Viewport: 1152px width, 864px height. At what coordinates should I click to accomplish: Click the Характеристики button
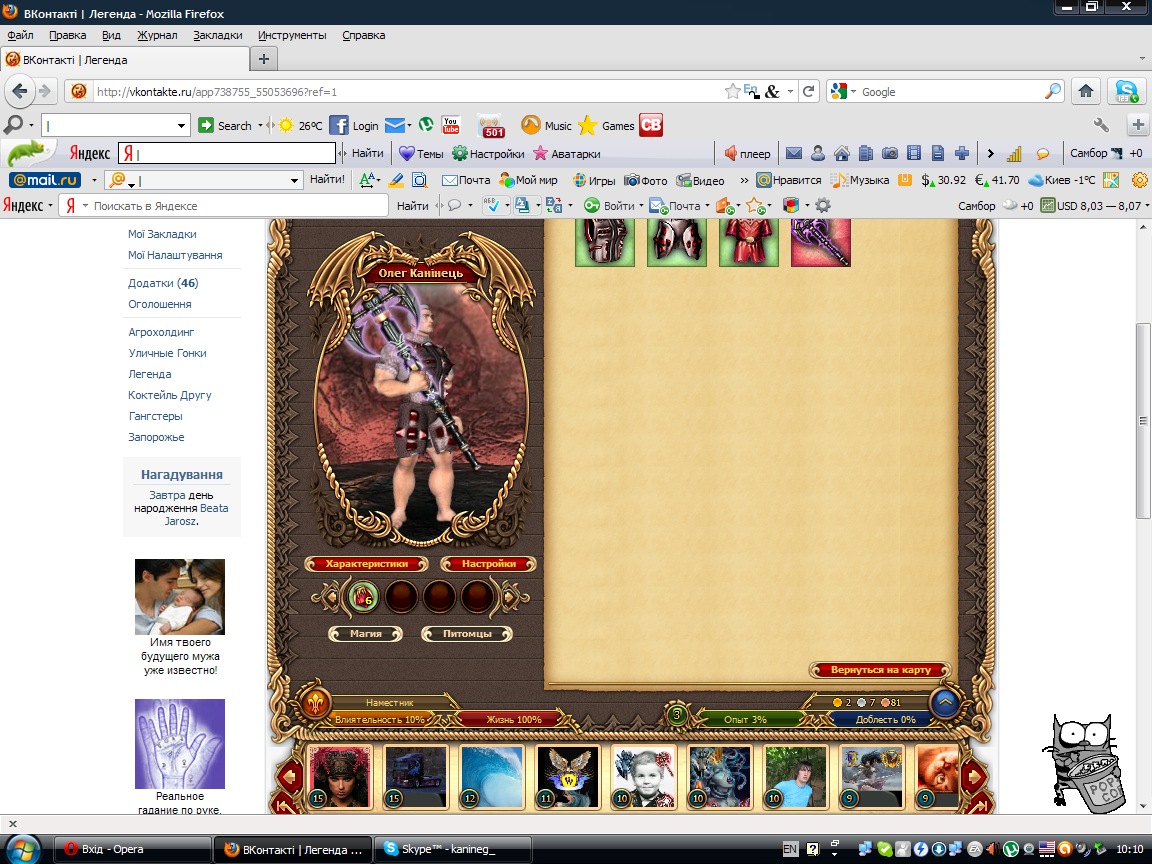click(x=367, y=564)
